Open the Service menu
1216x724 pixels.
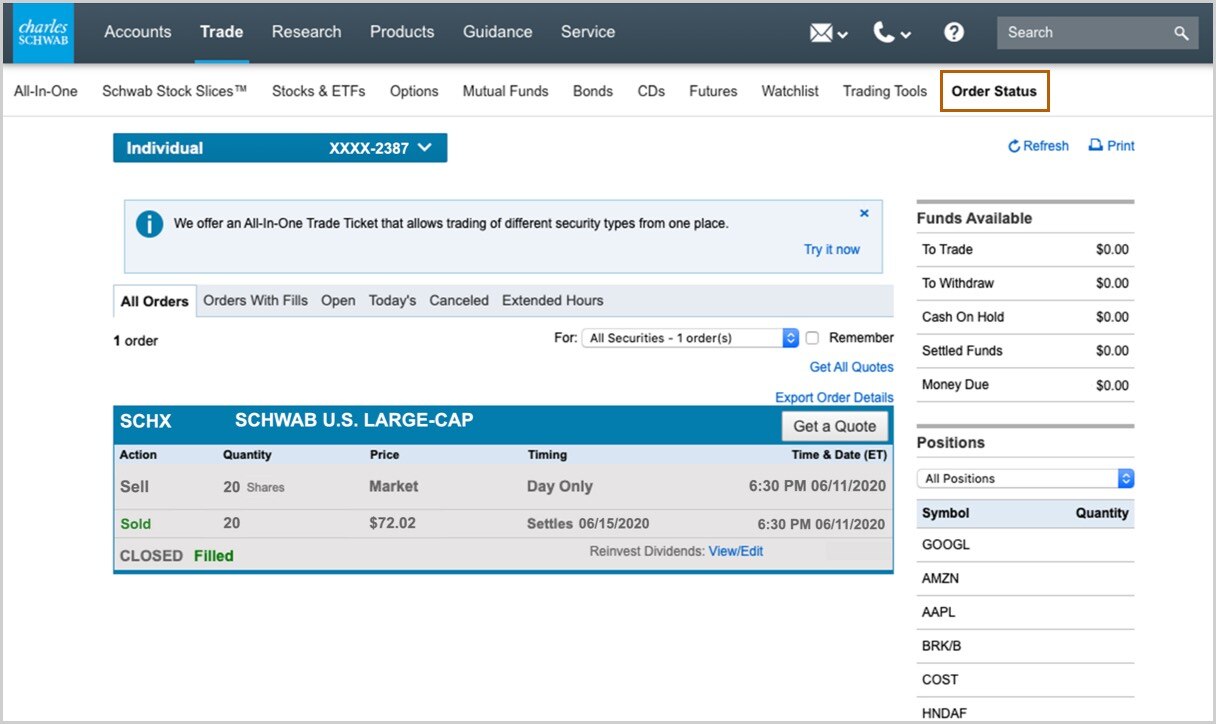click(x=588, y=32)
